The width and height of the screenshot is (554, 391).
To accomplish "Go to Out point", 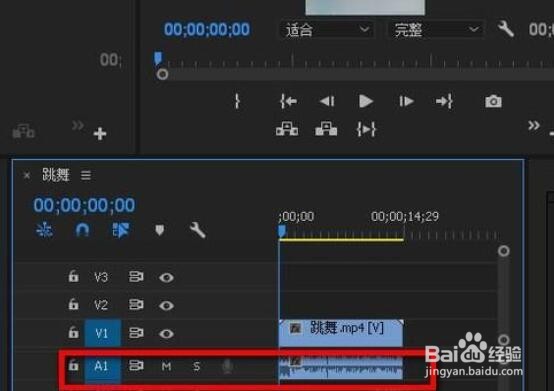I will pyautogui.click(x=444, y=101).
